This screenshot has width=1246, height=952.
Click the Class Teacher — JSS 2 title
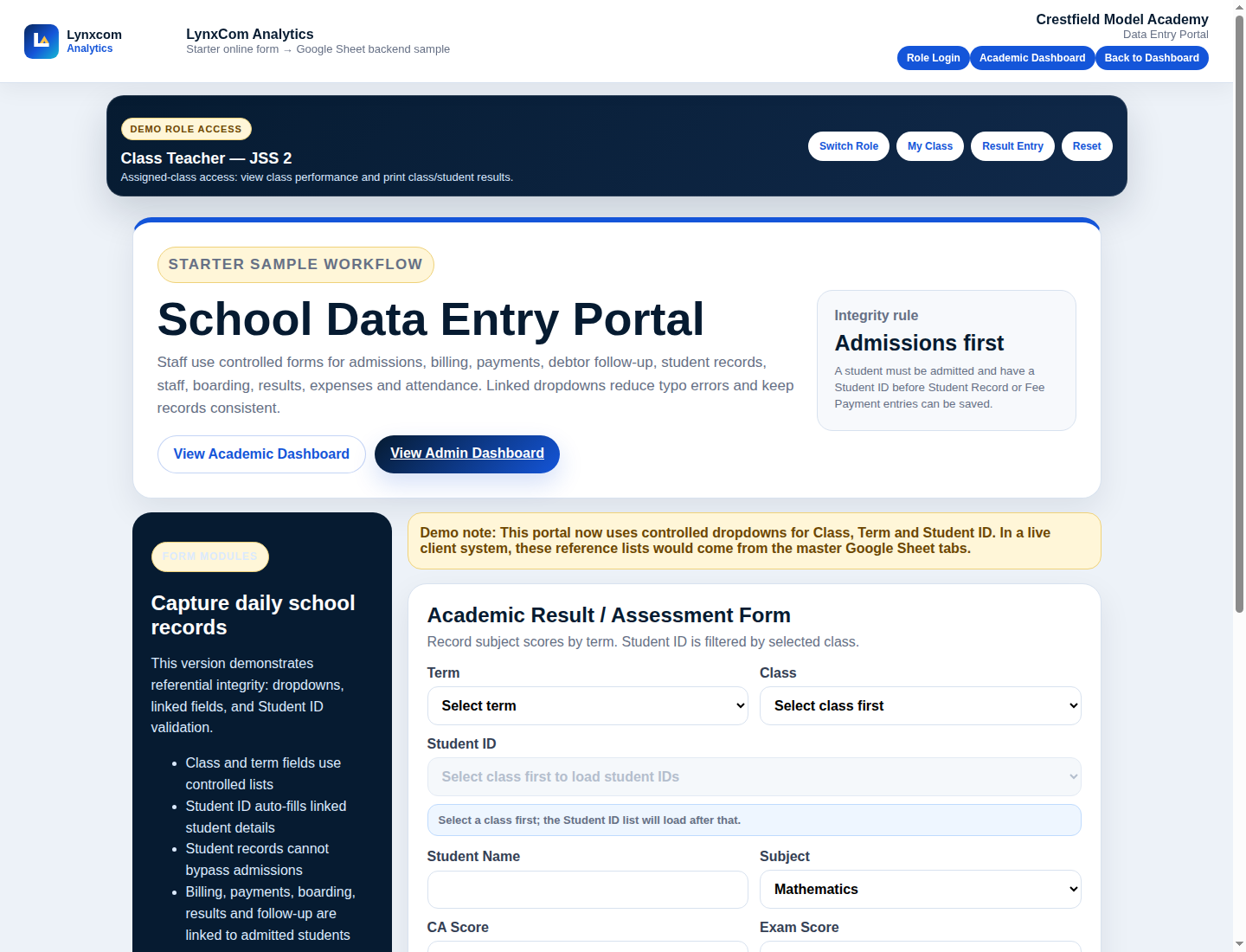(206, 158)
